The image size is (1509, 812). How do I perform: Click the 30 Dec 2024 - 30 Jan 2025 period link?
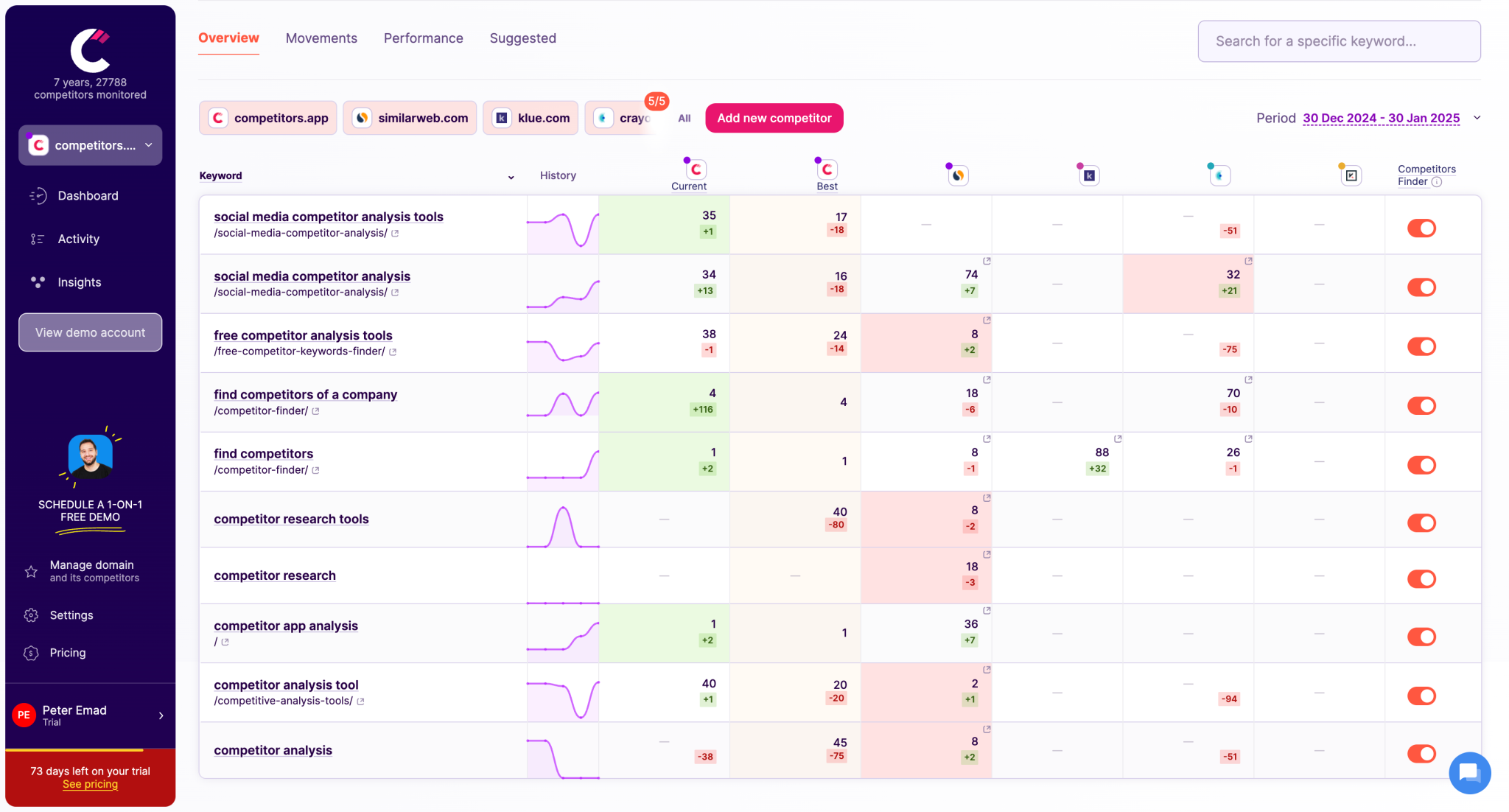click(x=1381, y=118)
